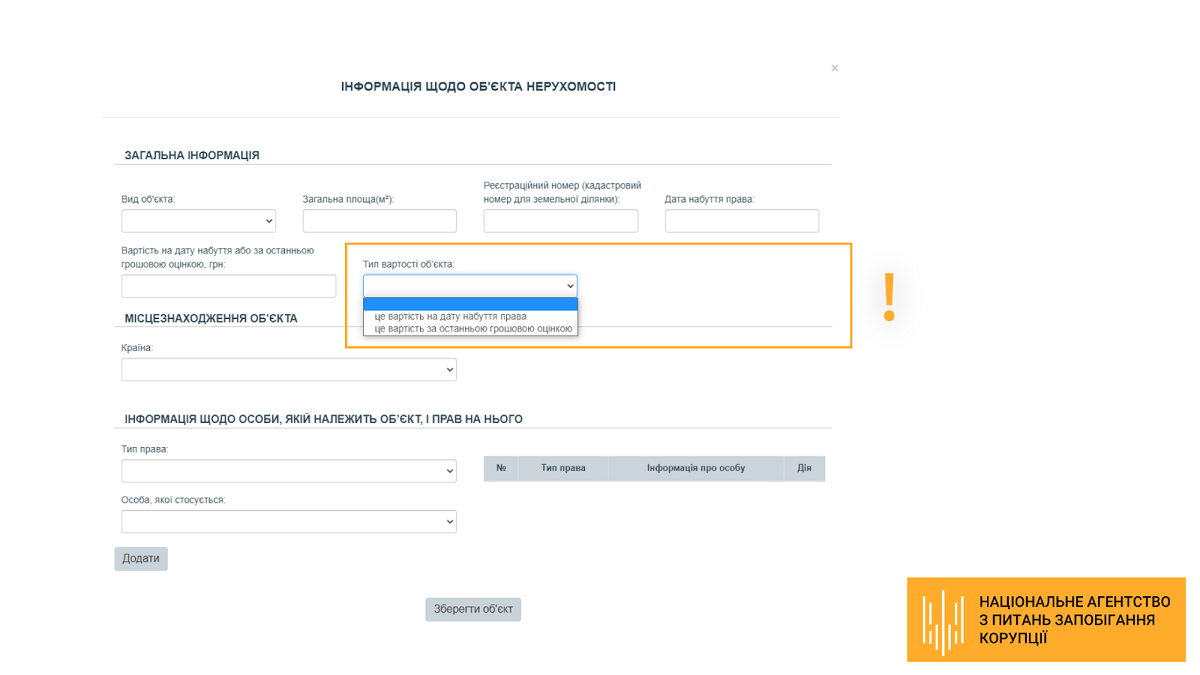Click the Дата набуття права field
1200x675 pixels.
(741, 221)
